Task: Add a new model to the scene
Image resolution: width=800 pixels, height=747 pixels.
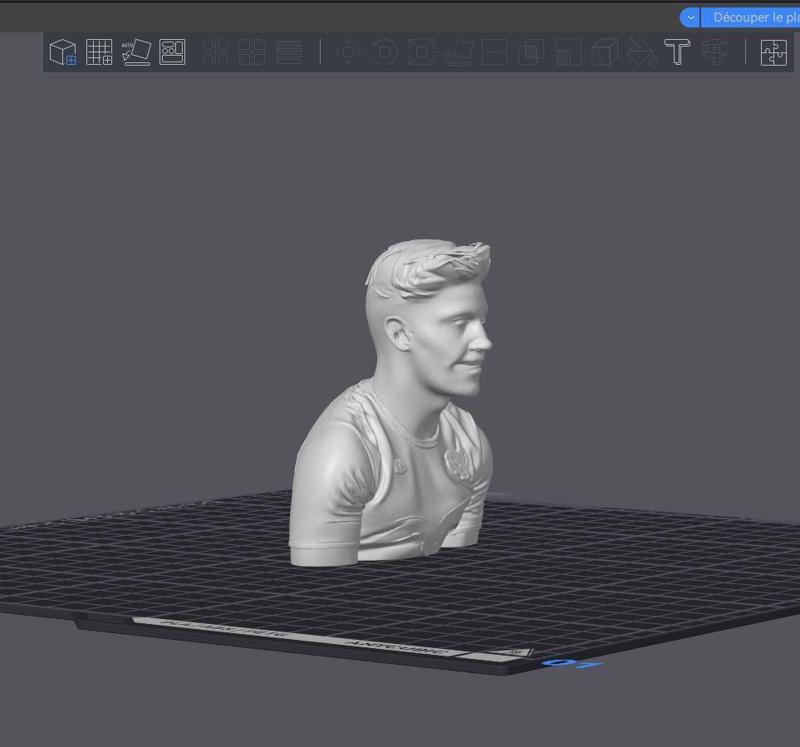Action: click(62, 53)
